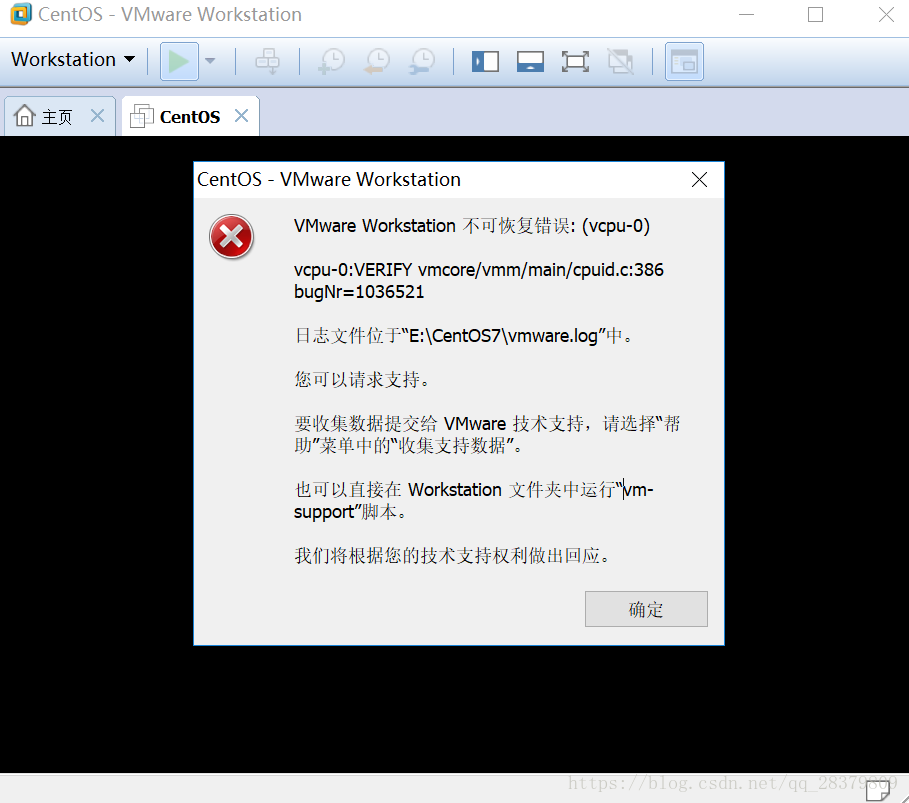Power on the virtual machine with the green play button
Image resolution: width=909 pixels, height=803 pixels.
[x=179, y=61]
